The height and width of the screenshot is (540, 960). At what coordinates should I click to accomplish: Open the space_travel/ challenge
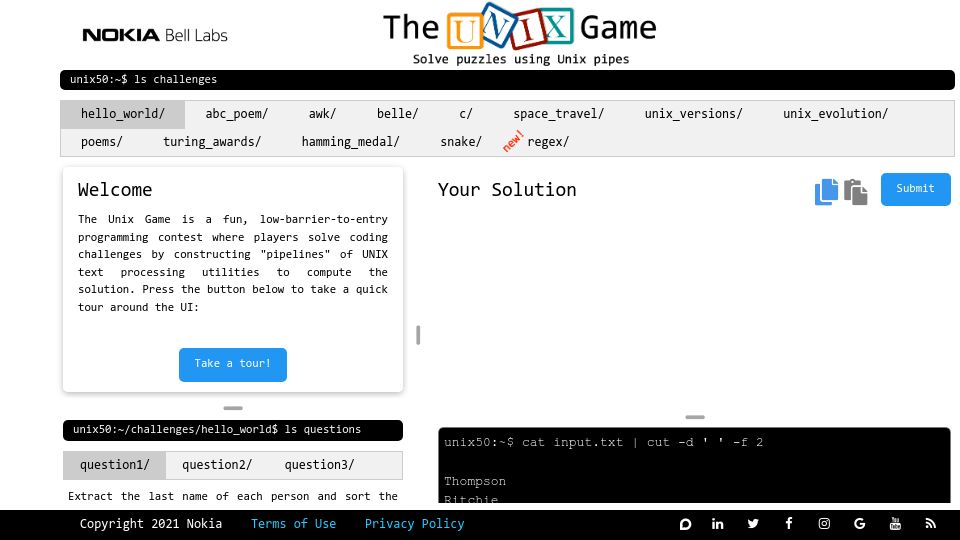click(558, 114)
